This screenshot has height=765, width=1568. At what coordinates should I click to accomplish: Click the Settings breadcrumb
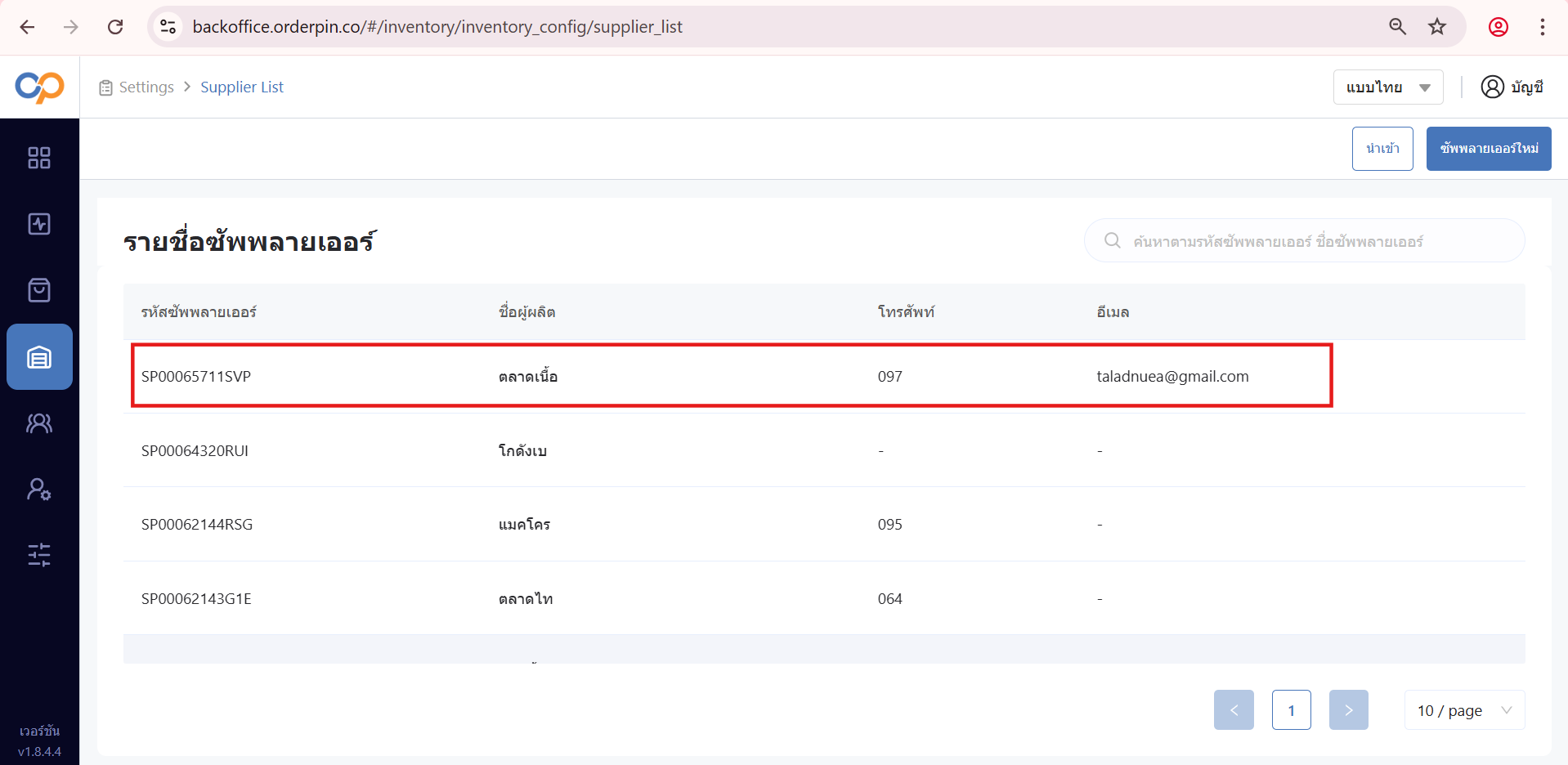coord(146,87)
